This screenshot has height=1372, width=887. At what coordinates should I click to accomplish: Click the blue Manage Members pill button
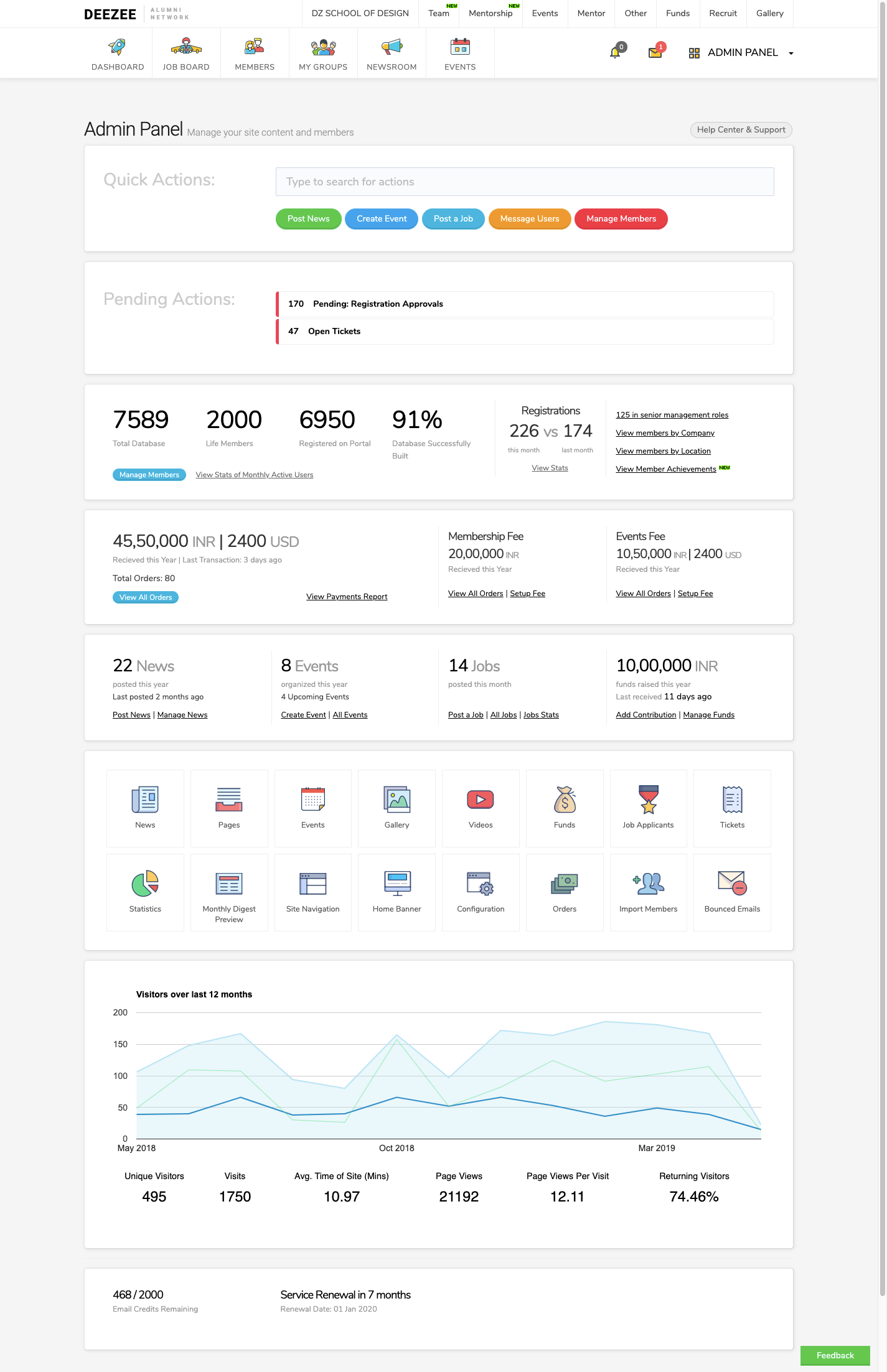(149, 475)
